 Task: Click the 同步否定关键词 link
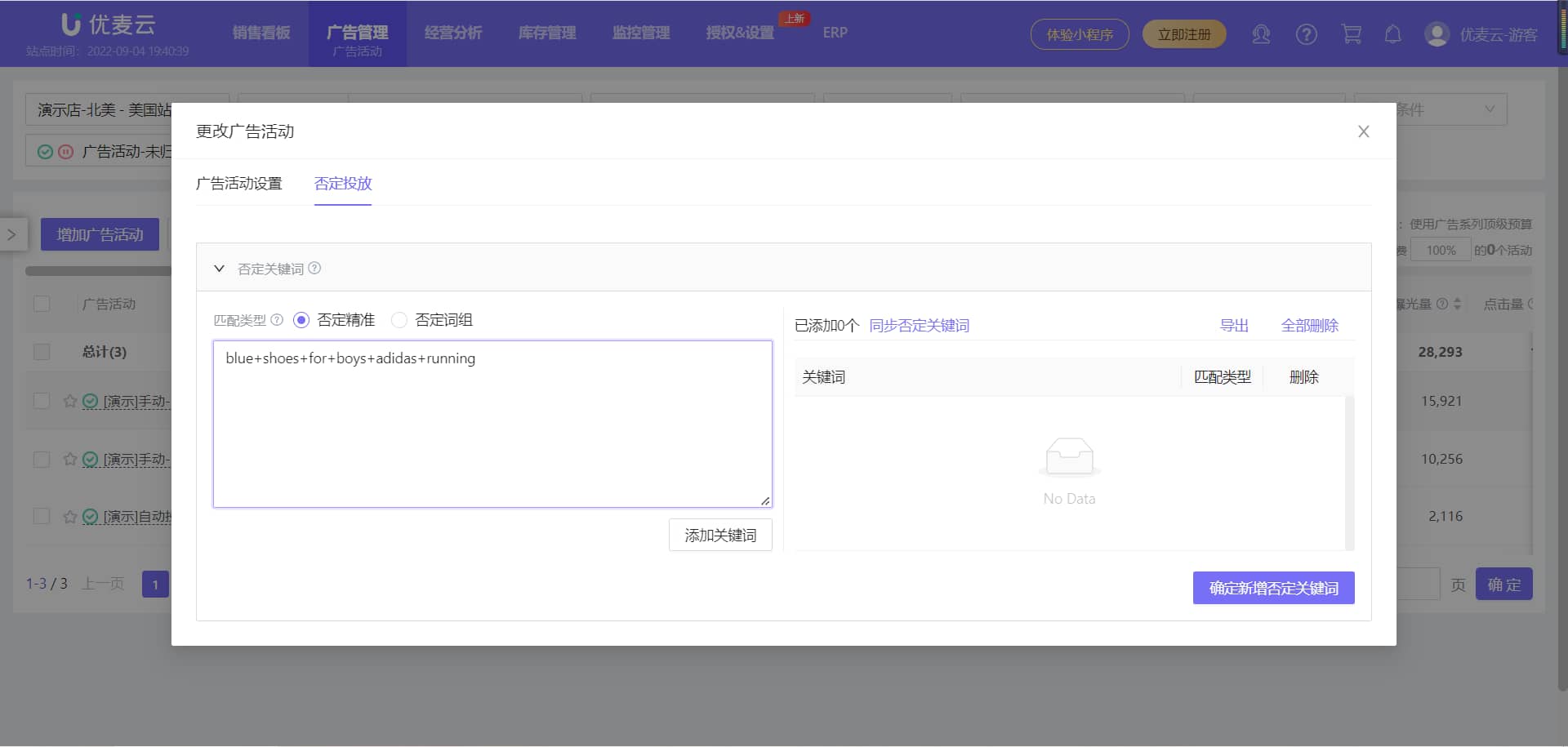(x=919, y=326)
